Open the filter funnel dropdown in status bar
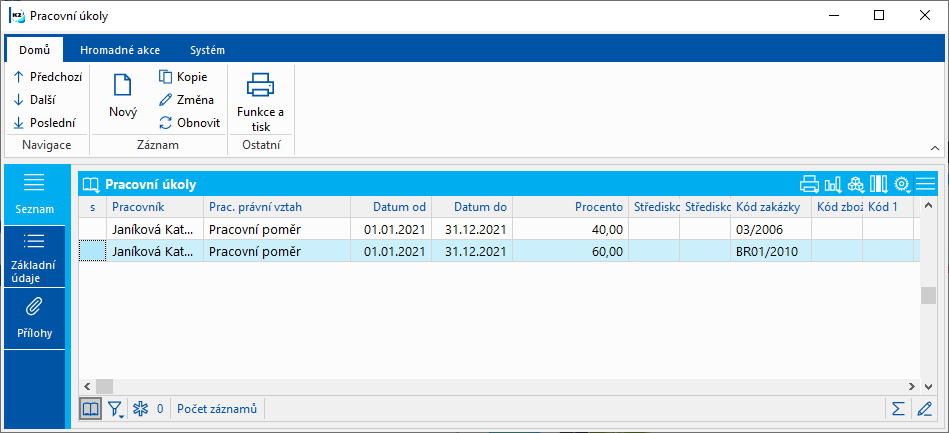The height and width of the screenshot is (433, 949). (116, 409)
